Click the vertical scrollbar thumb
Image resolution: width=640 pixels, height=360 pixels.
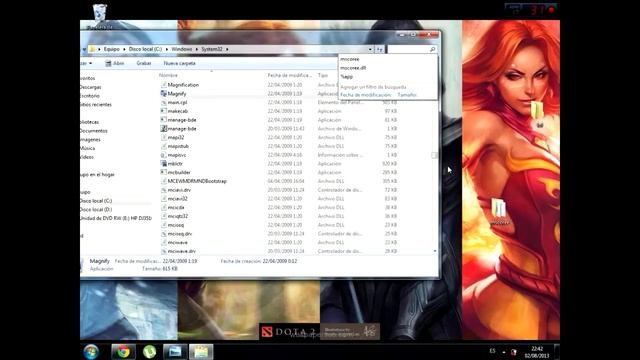pos(435,155)
